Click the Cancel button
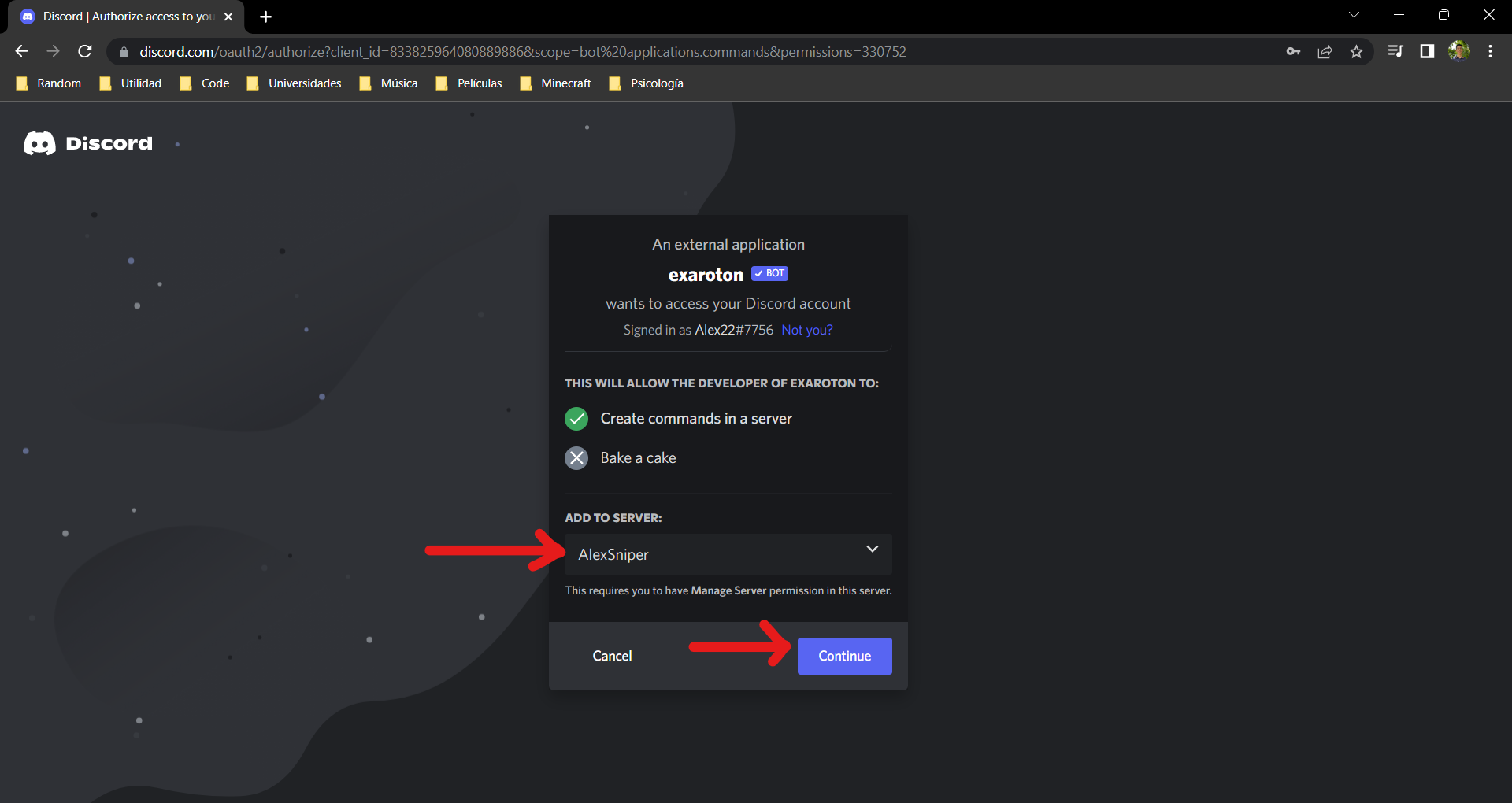 pyautogui.click(x=612, y=656)
